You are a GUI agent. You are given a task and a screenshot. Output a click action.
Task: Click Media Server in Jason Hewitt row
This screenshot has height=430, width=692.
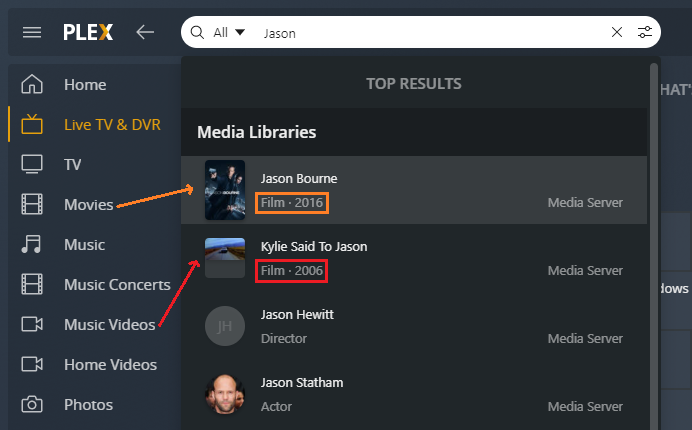585,339
